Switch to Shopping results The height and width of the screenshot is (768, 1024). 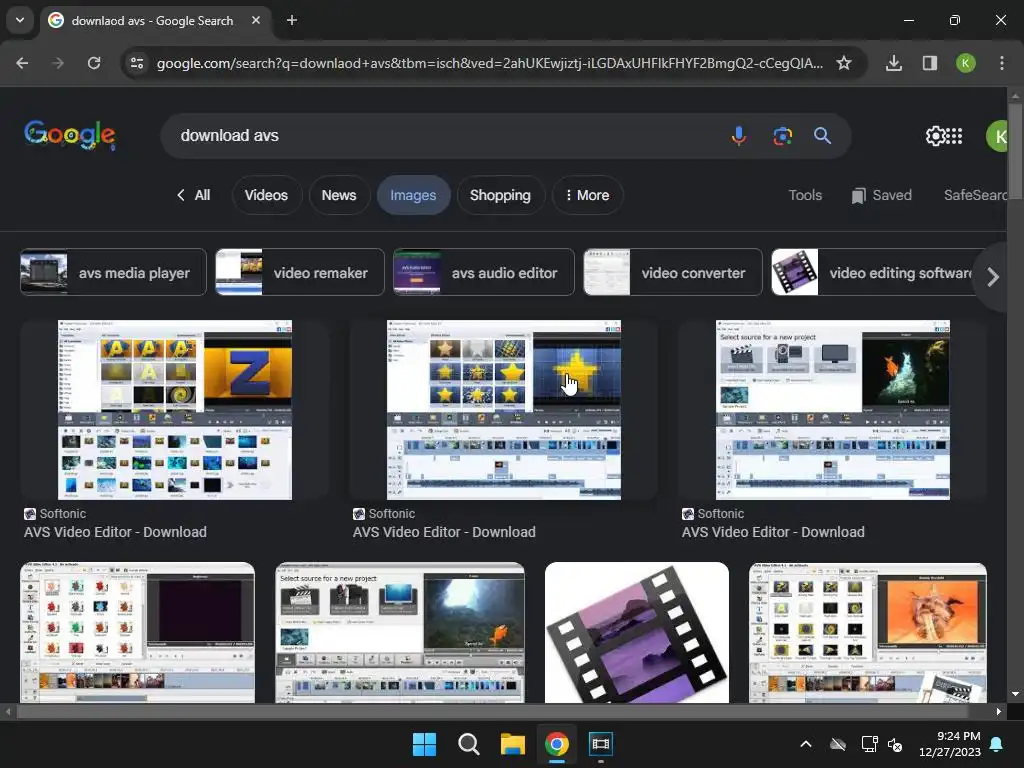[500, 195]
